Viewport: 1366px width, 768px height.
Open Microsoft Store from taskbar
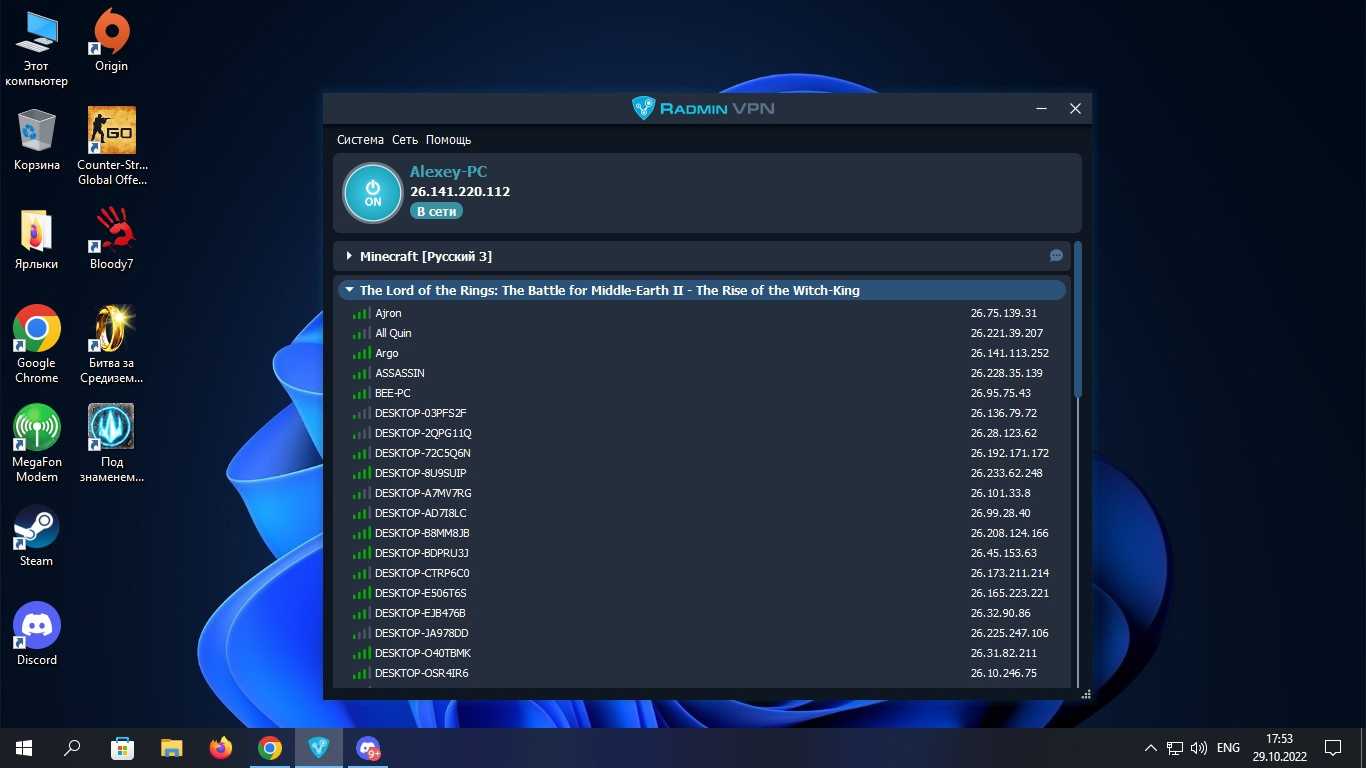click(x=122, y=748)
